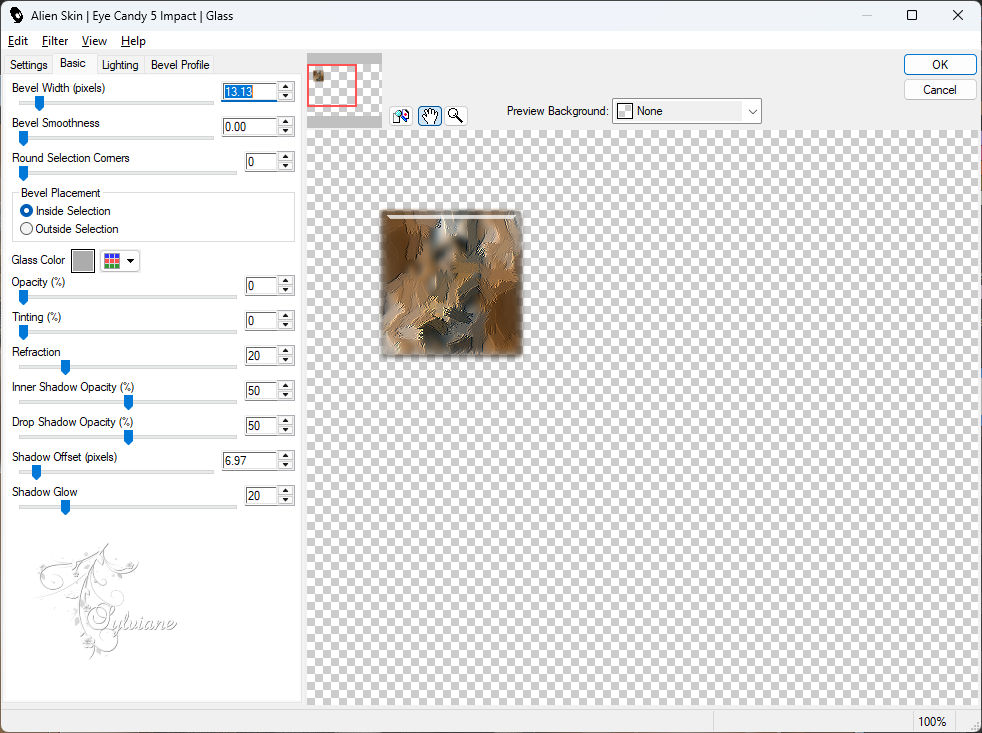
Task: Click the show original preview toggle icon
Action: [401, 116]
